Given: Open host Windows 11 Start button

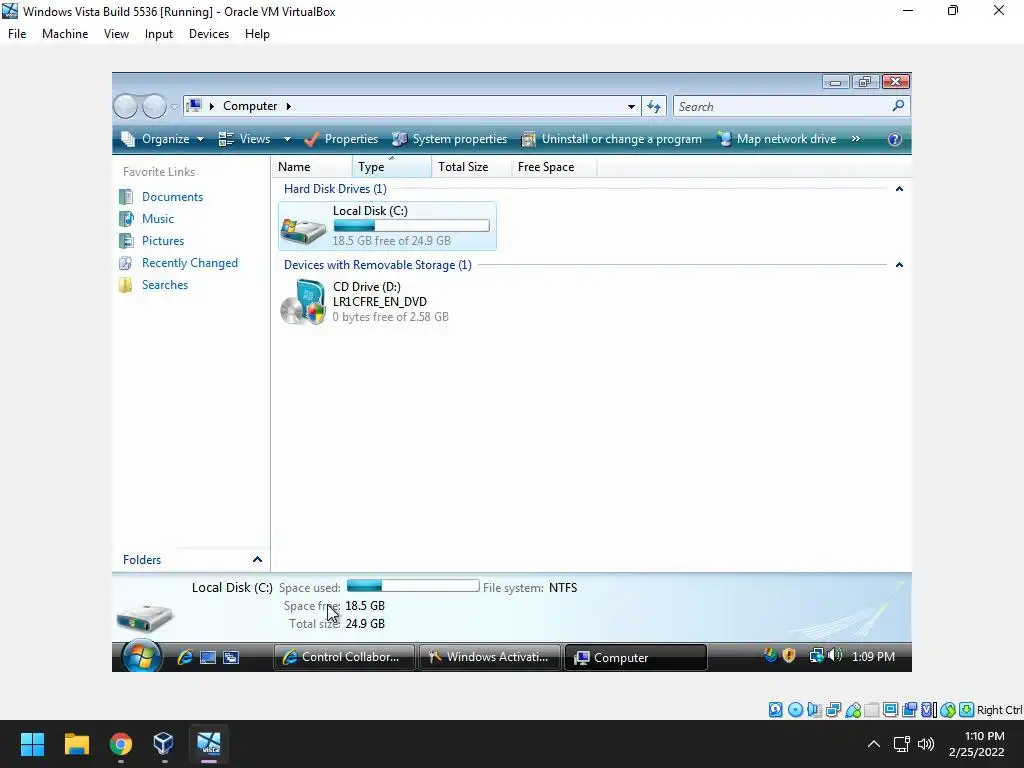Looking at the screenshot, I should [x=32, y=744].
